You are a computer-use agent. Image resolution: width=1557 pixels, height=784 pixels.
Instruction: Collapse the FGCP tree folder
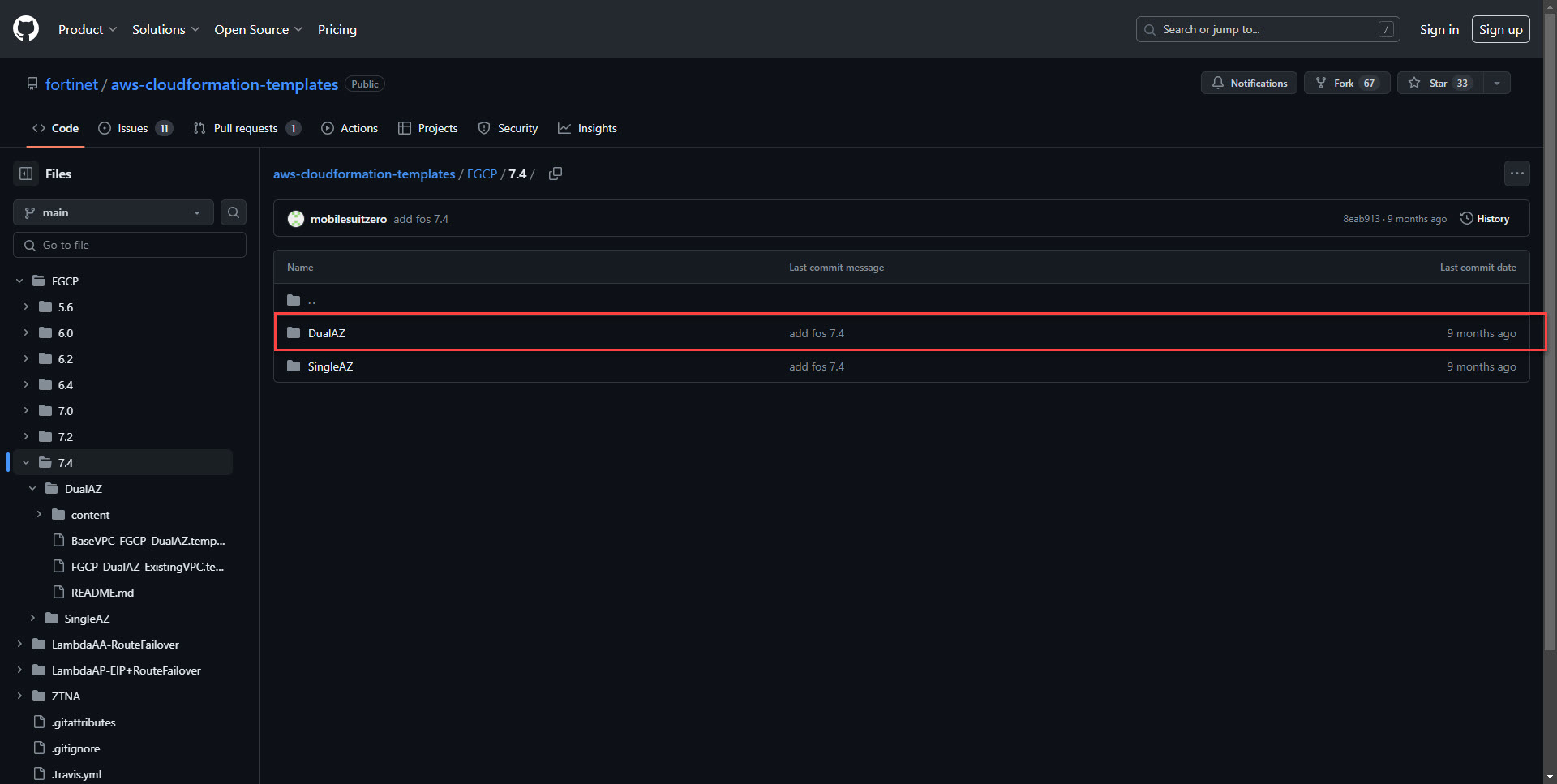(x=19, y=281)
